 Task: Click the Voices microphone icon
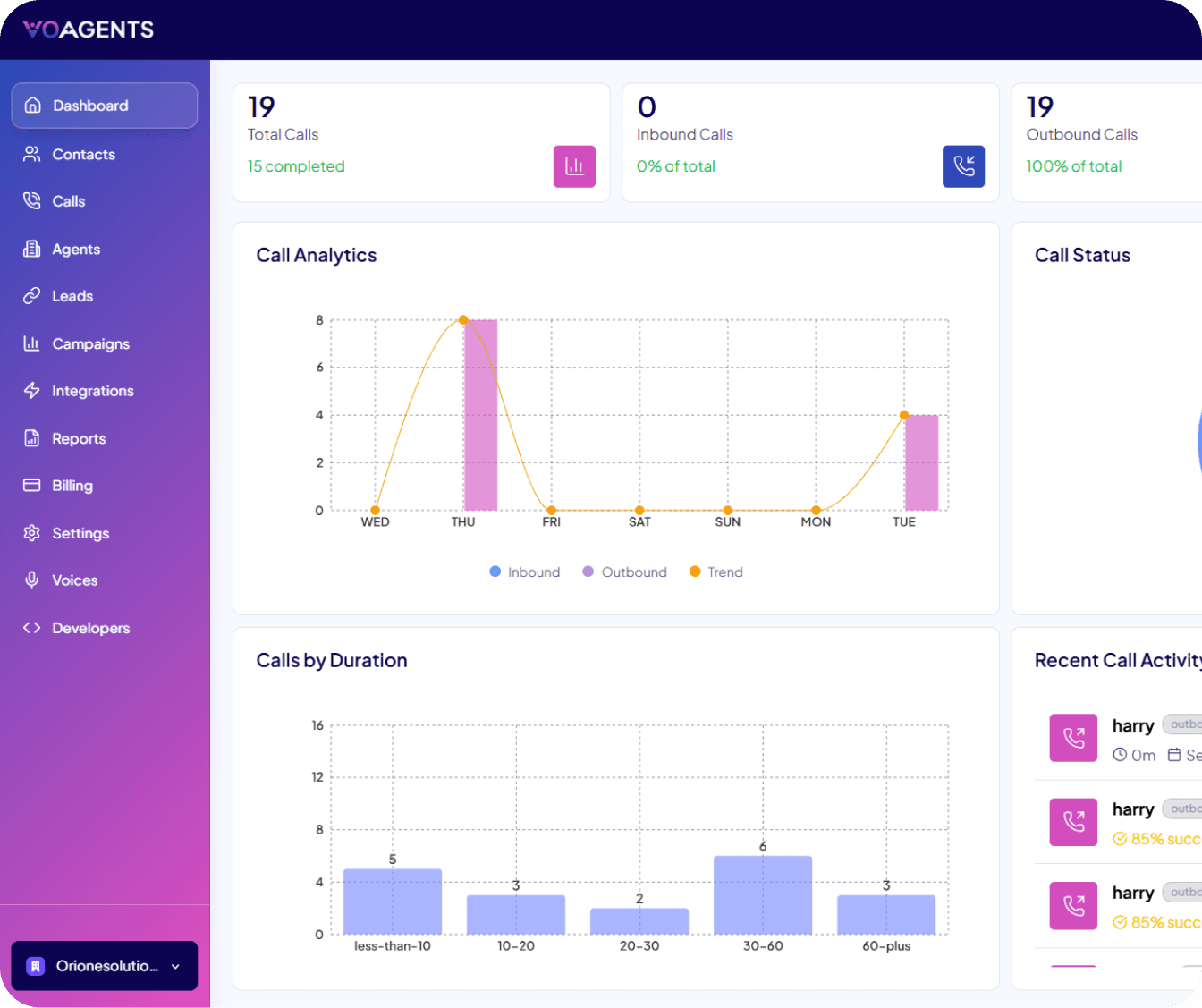tap(33, 580)
